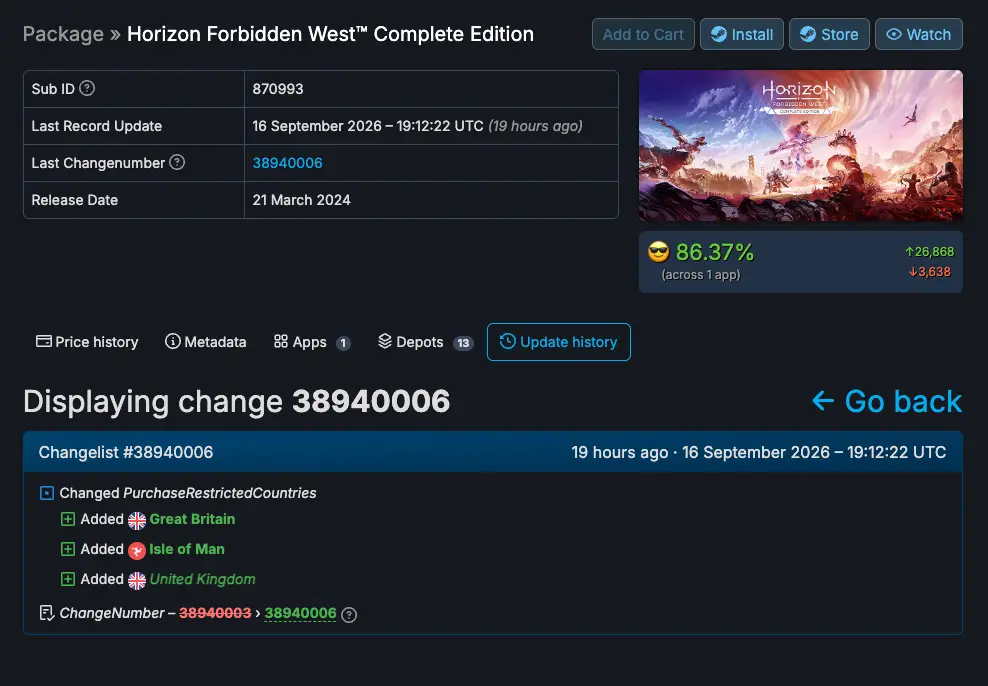Click the sunglasses emoji rating icon
This screenshot has height=686, width=988.
pyautogui.click(x=658, y=252)
